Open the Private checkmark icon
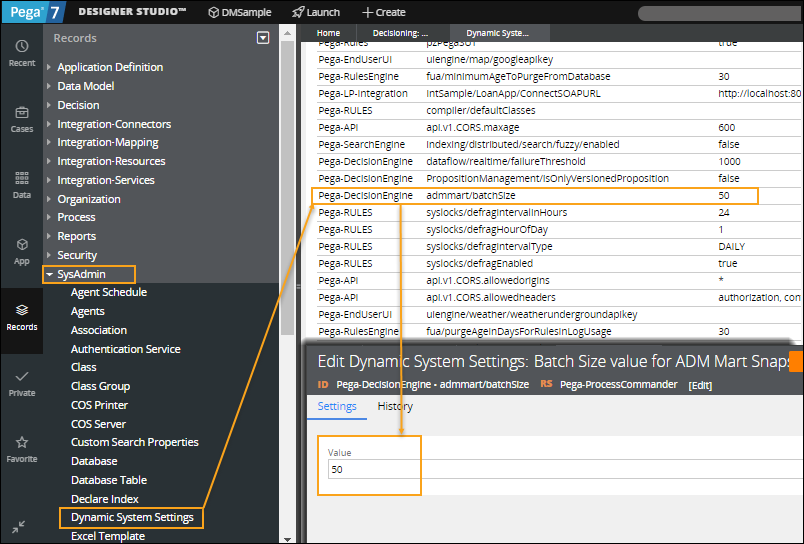This screenshot has height=544, width=804. [x=22, y=376]
